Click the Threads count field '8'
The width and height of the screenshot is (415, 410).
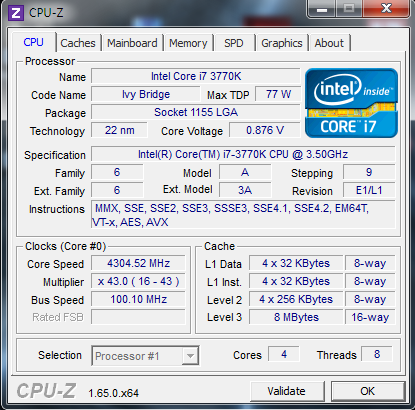377,354
